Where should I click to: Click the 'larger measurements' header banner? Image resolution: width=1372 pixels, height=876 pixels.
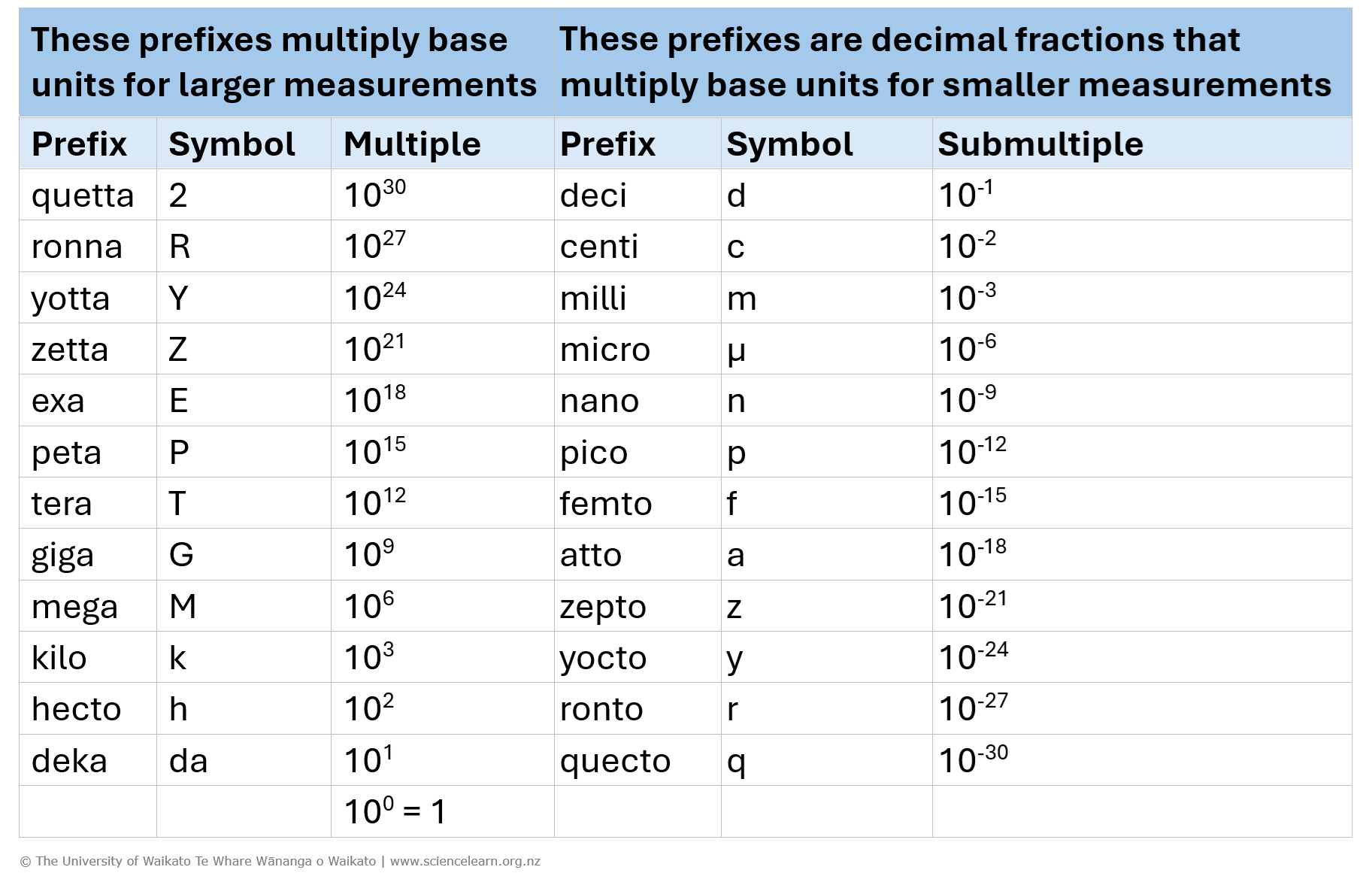(284, 62)
